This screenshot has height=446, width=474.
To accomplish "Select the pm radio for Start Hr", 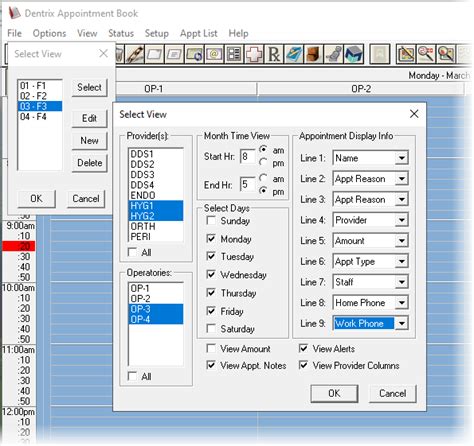I will point(263,162).
